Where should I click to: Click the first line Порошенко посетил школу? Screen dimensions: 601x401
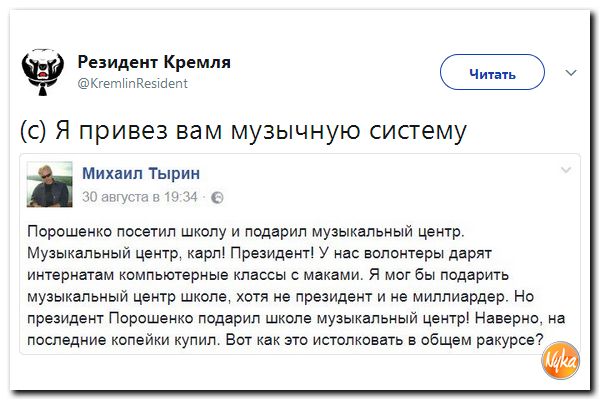click(x=246, y=232)
